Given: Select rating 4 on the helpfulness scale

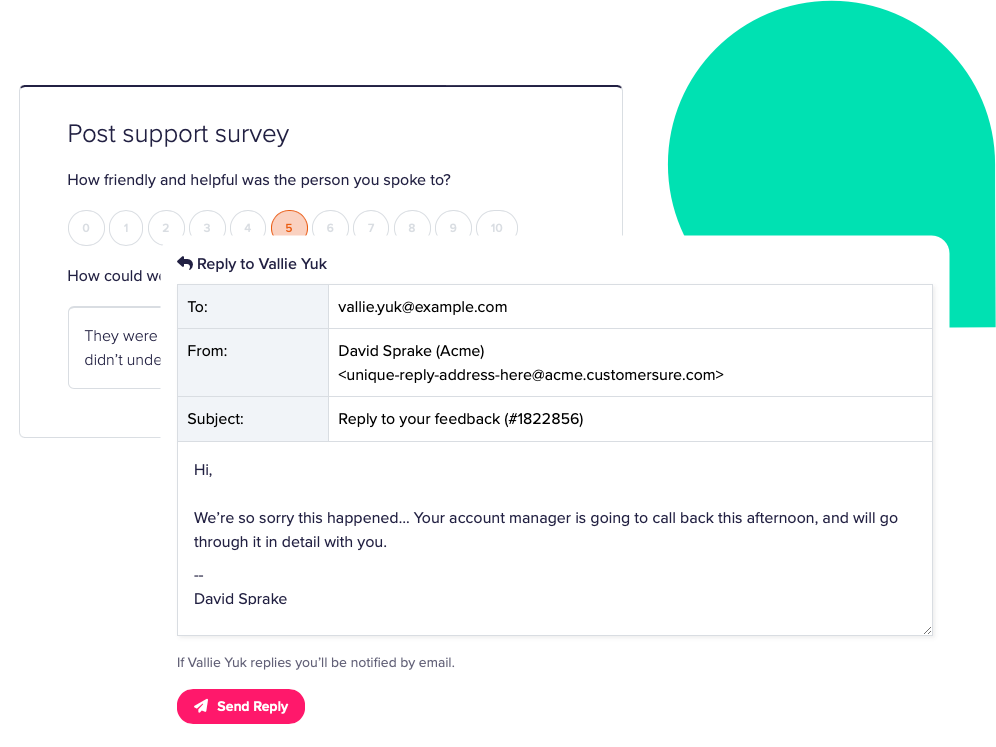Looking at the screenshot, I should click(x=248, y=226).
